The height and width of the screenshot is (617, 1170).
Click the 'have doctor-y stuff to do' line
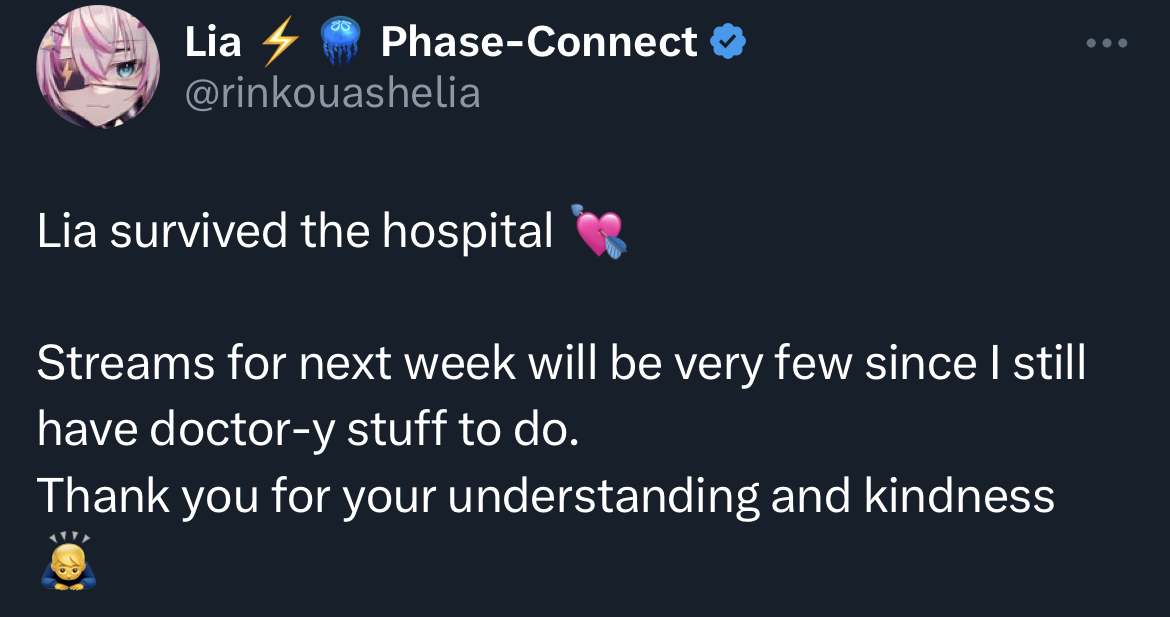pyautogui.click(x=308, y=430)
